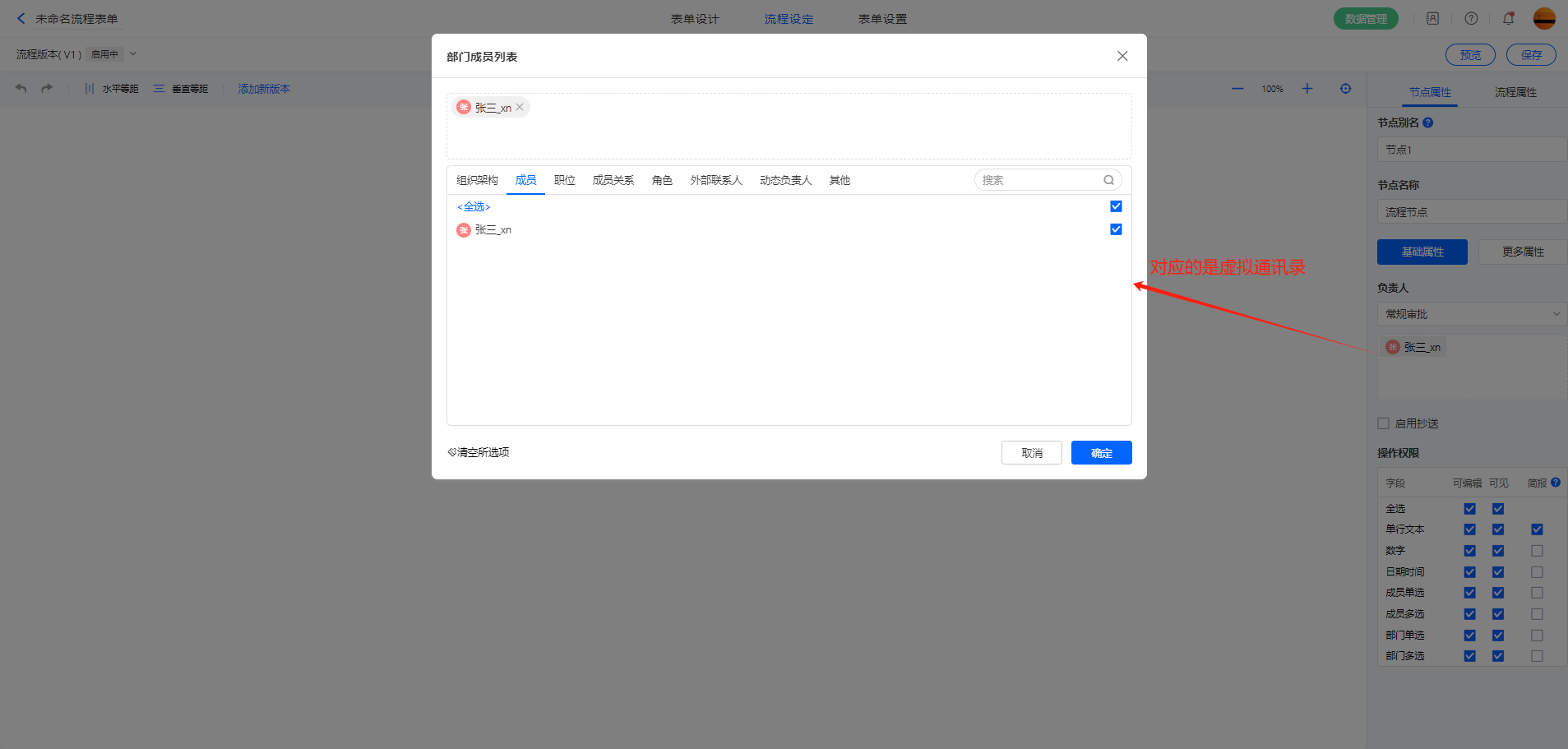Click the 取消 cancel button

pos(1031,453)
